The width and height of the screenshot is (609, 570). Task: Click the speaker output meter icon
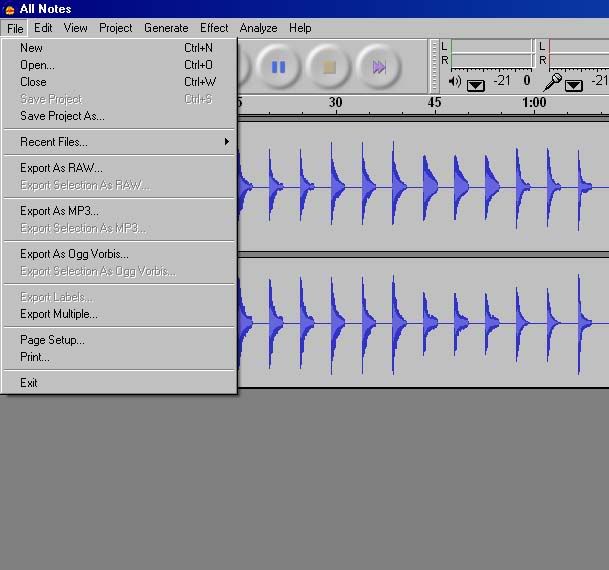click(x=455, y=82)
